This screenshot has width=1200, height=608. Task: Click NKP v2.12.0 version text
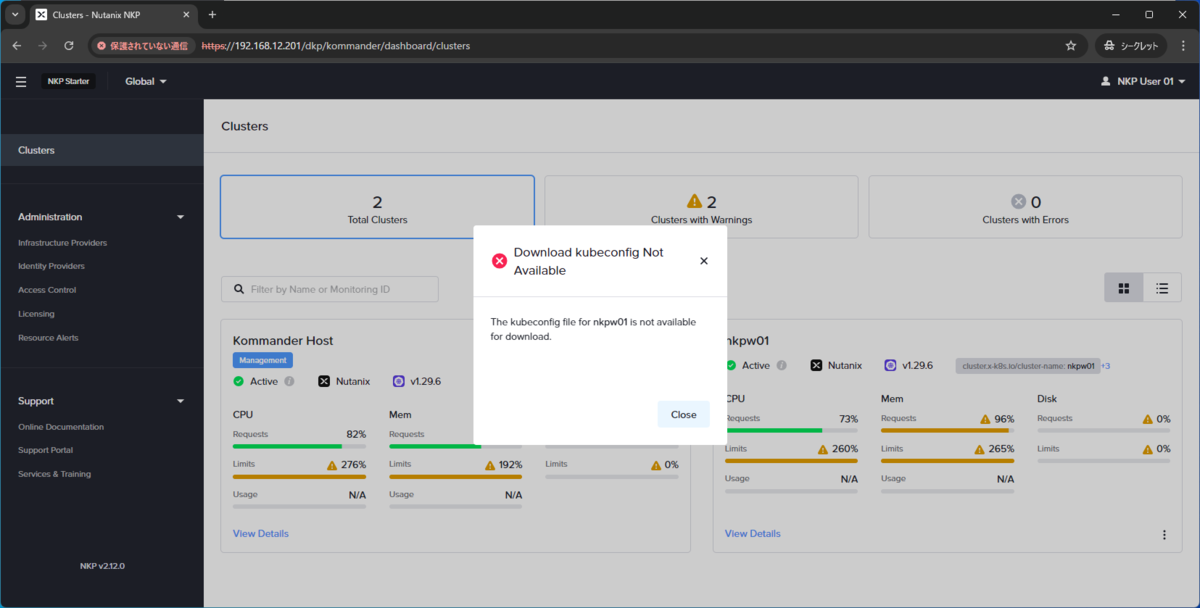point(102,566)
